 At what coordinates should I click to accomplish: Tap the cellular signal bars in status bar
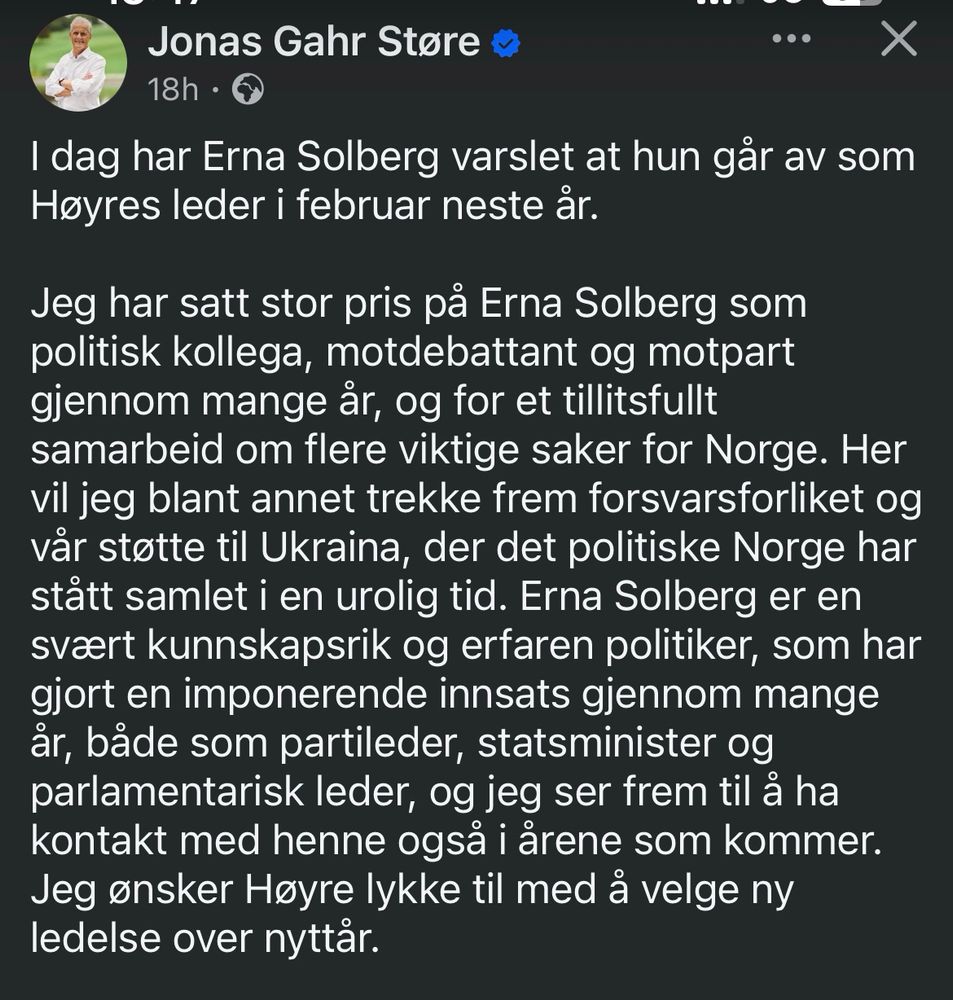(x=720, y=2)
